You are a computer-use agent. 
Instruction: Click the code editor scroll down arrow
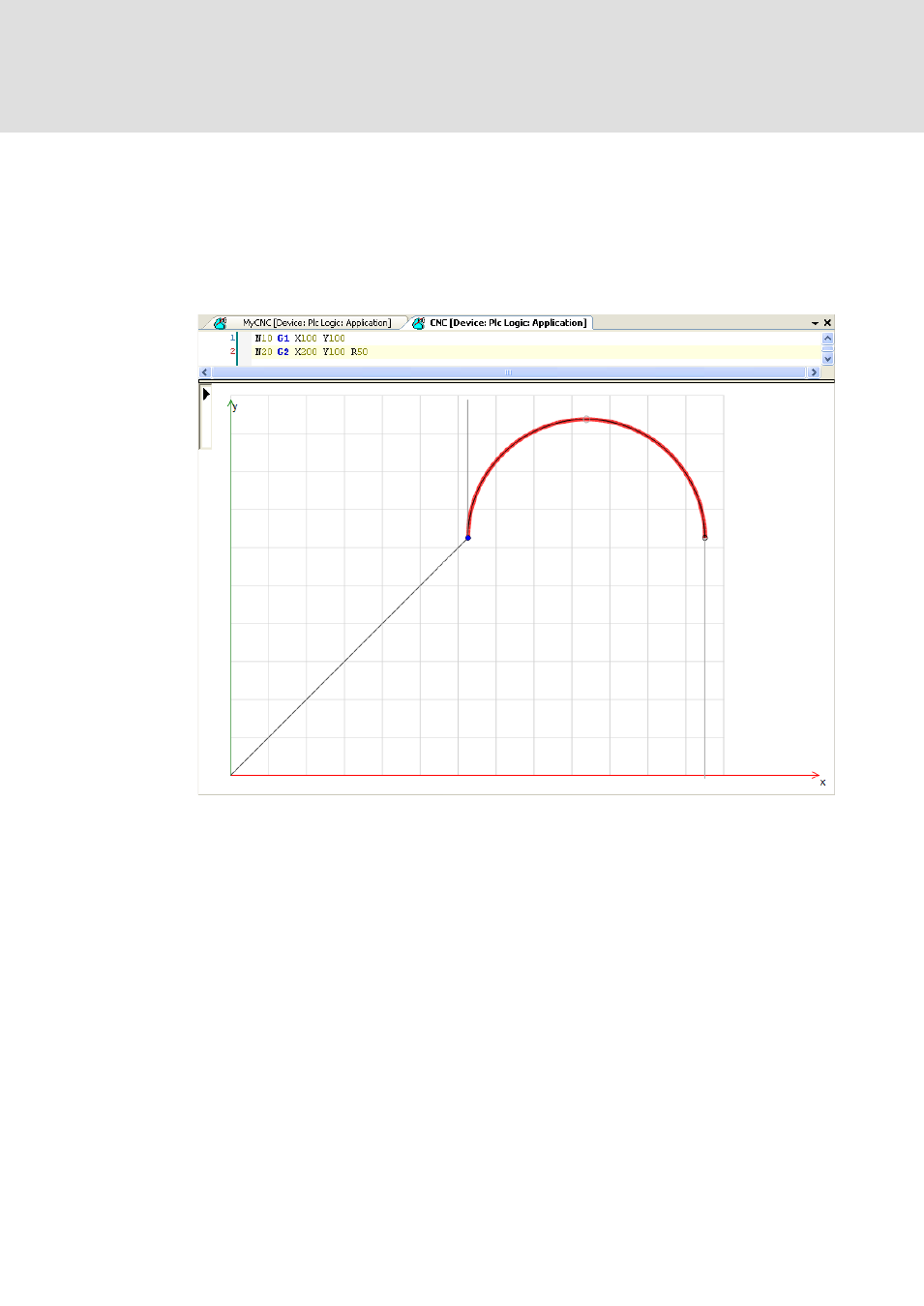[827, 359]
